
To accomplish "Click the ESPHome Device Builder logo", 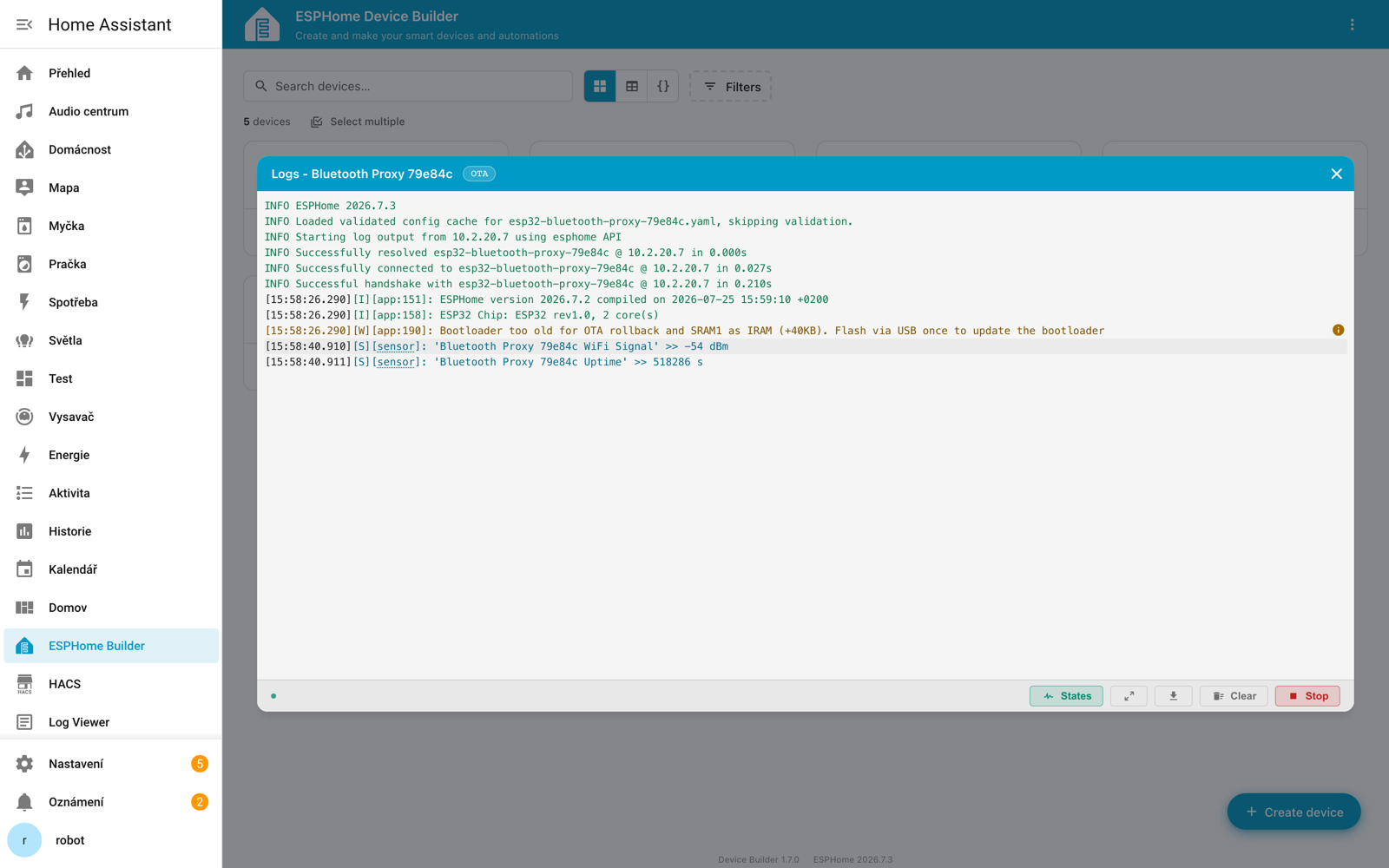I will tap(262, 24).
